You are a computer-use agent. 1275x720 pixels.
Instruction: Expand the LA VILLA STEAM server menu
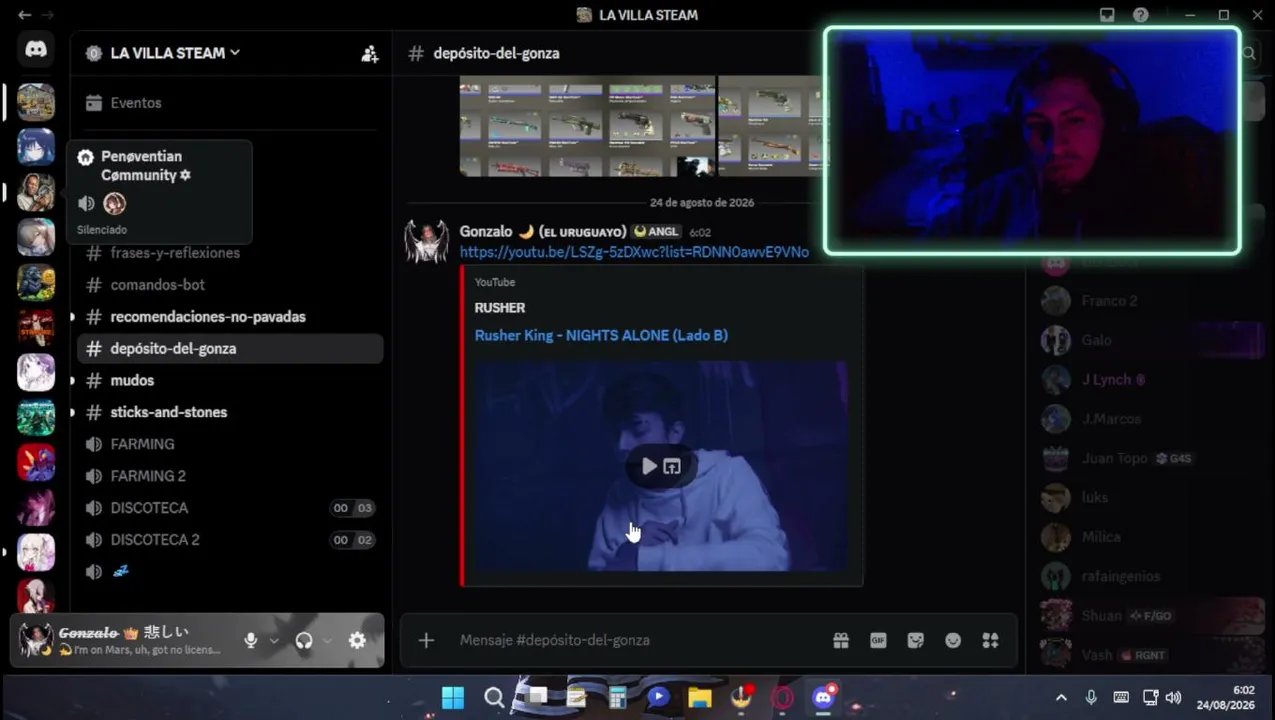pos(175,53)
